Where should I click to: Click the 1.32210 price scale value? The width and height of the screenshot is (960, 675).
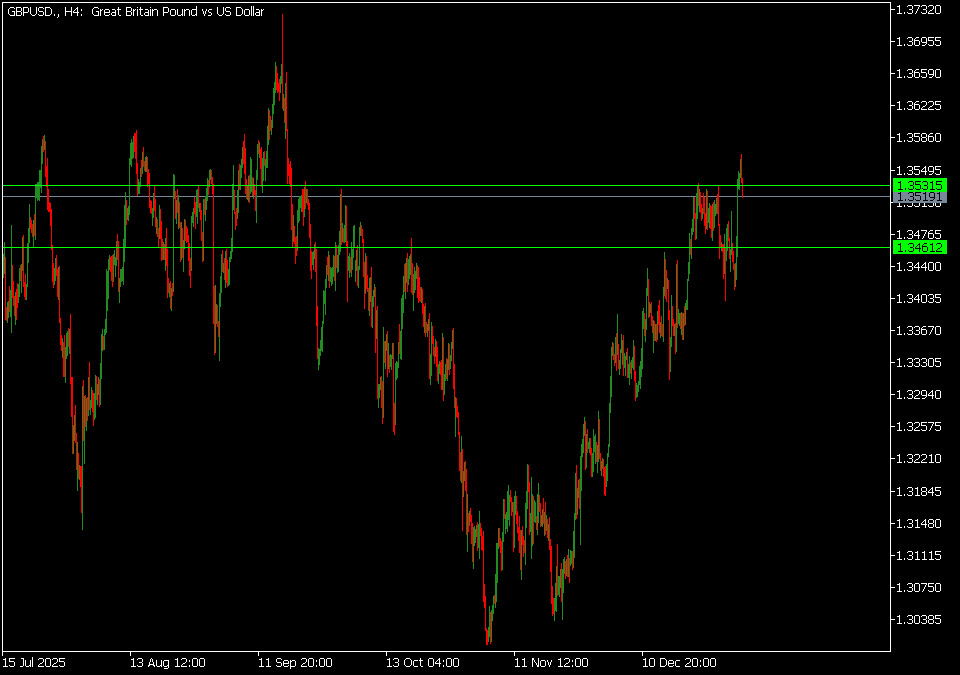coord(919,459)
